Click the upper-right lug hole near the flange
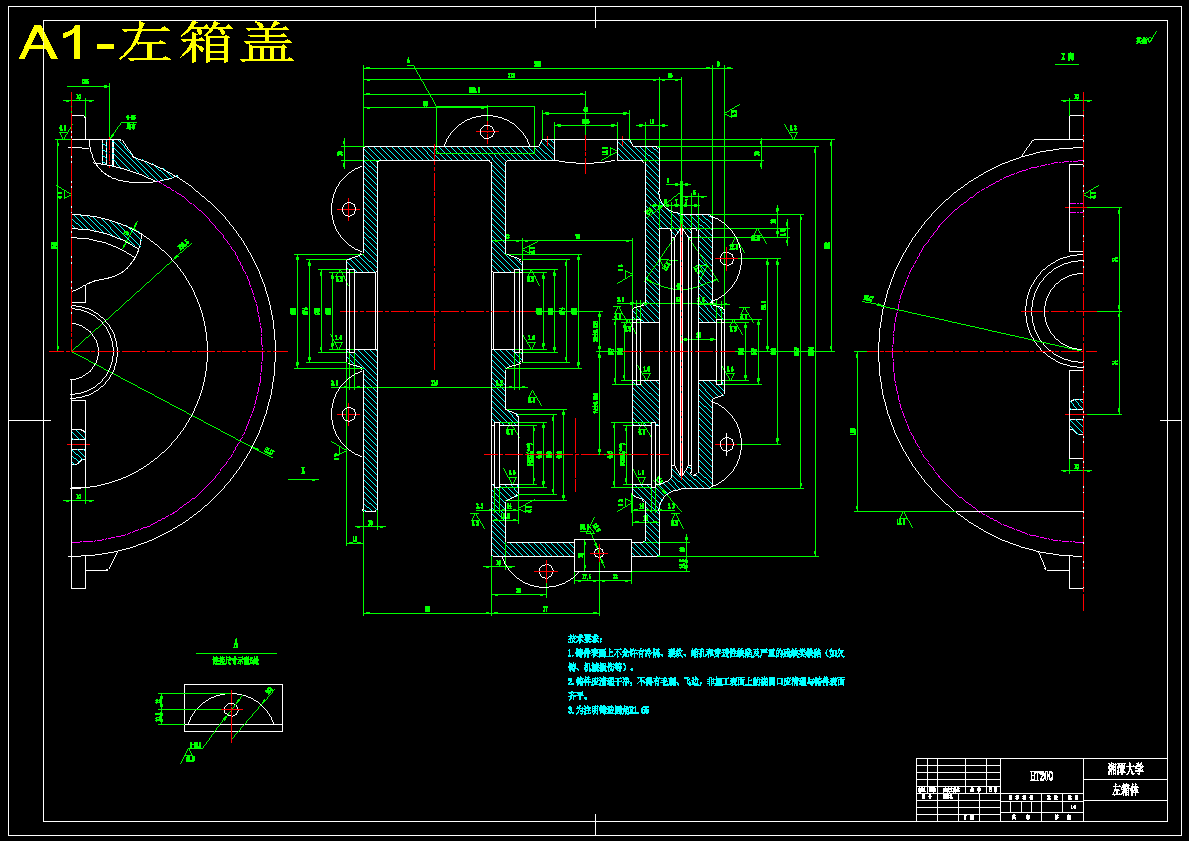The height and width of the screenshot is (841, 1189). pos(726,259)
